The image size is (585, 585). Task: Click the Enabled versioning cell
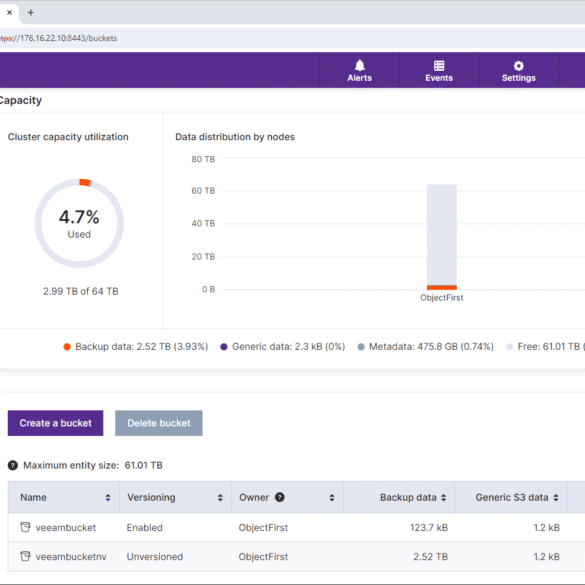pyautogui.click(x=144, y=528)
